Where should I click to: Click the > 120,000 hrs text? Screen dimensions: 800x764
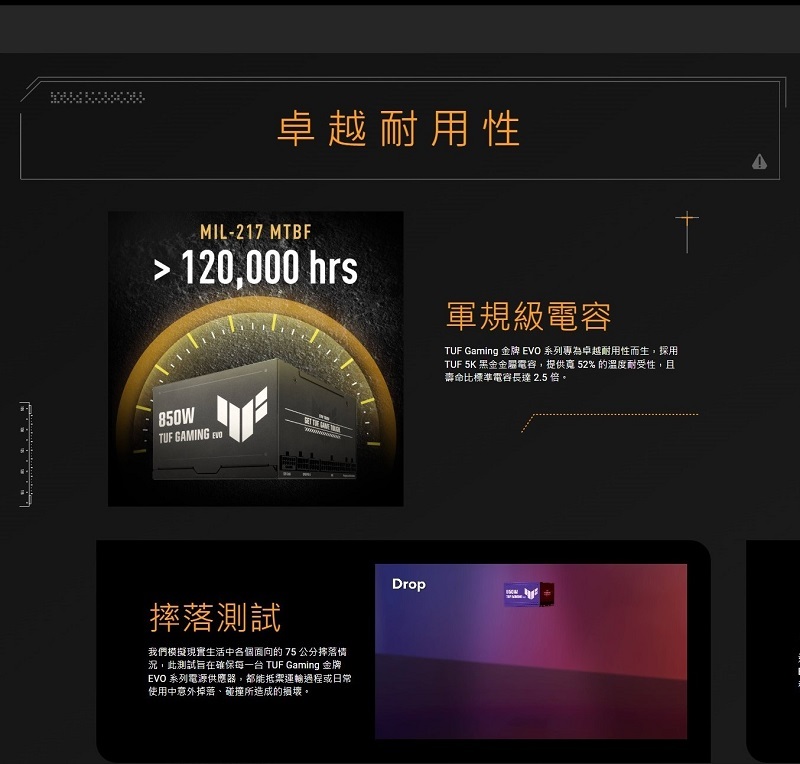tap(255, 268)
